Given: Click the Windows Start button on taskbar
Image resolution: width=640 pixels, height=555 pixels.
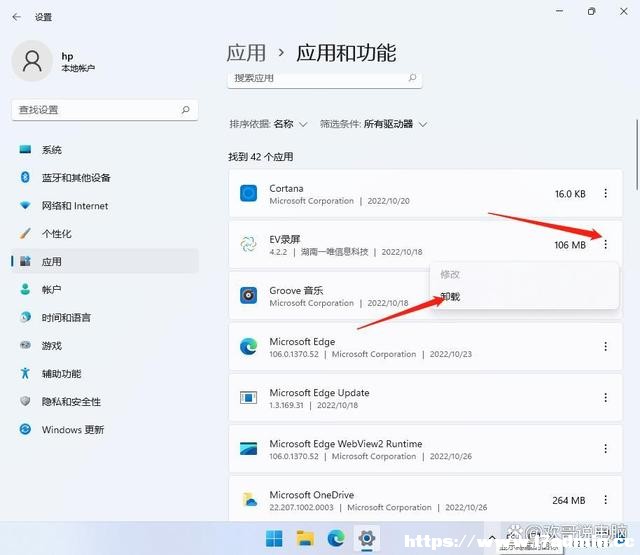Looking at the screenshot, I should click(x=274, y=539).
